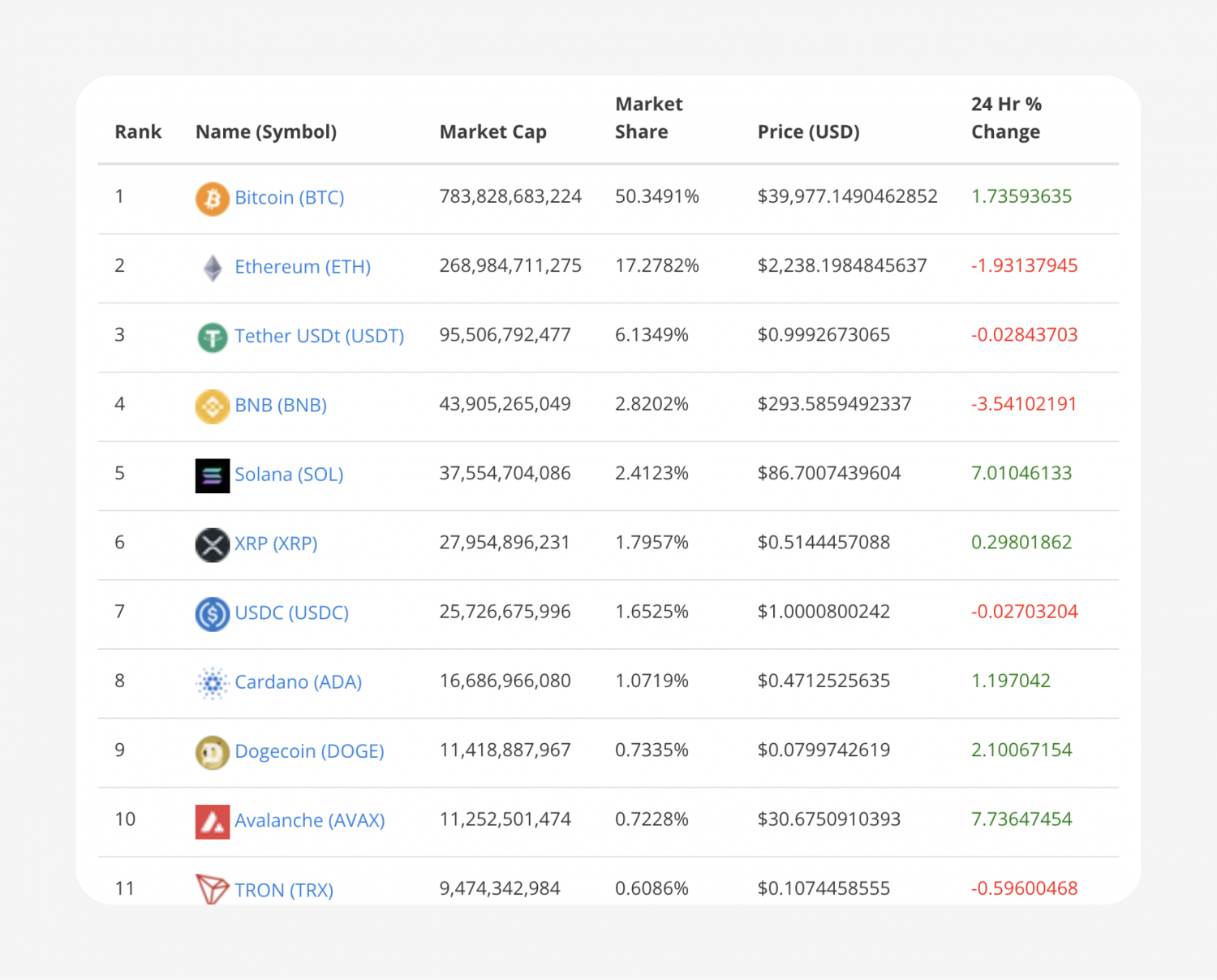
Task: Click the 17.2782% market share value
Action: click(657, 265)
